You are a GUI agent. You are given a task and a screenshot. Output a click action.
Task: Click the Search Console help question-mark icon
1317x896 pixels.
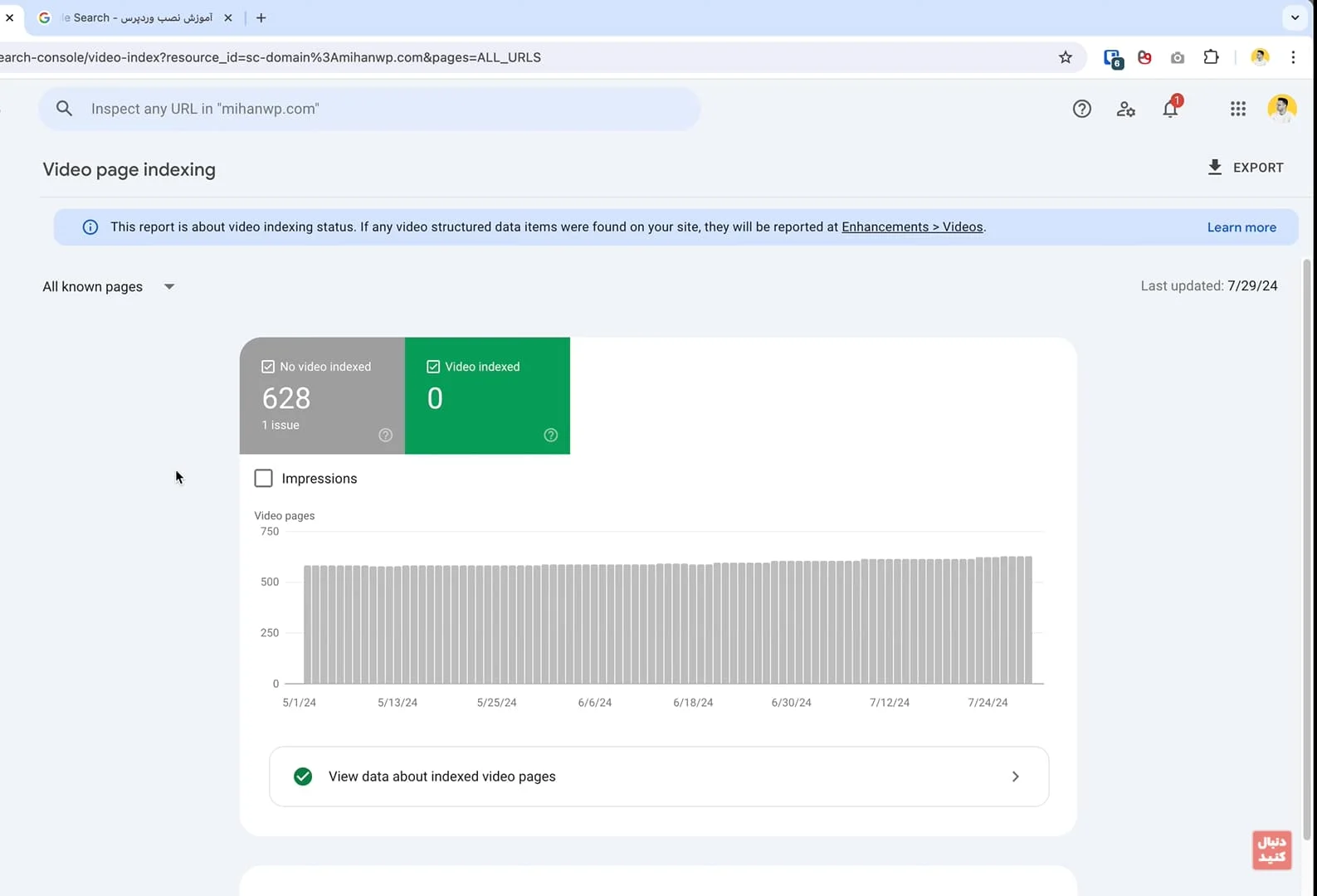pyautogui.click(x=1081, y=109)
